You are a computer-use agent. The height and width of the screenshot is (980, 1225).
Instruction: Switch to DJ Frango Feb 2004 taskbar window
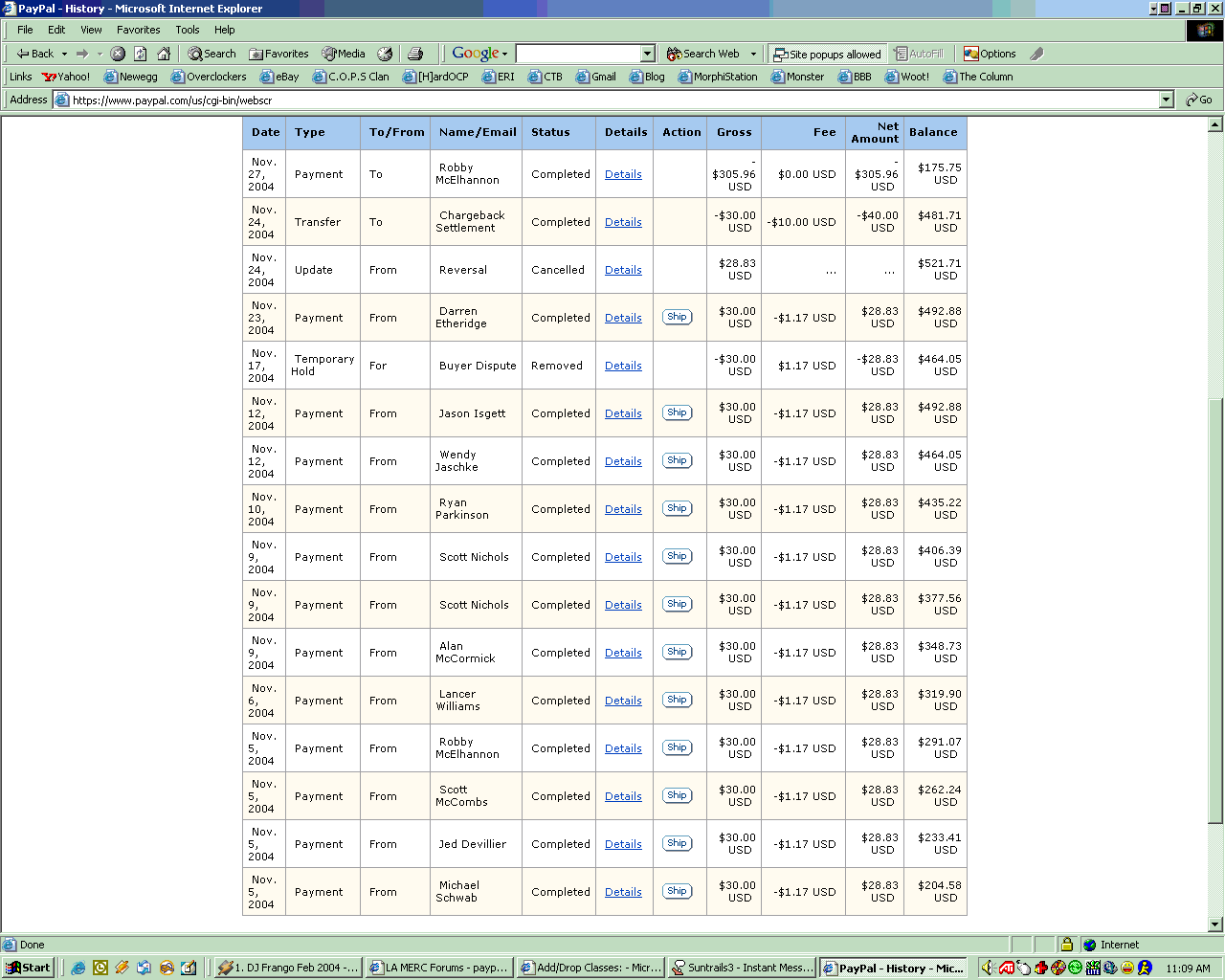[287, 968]
